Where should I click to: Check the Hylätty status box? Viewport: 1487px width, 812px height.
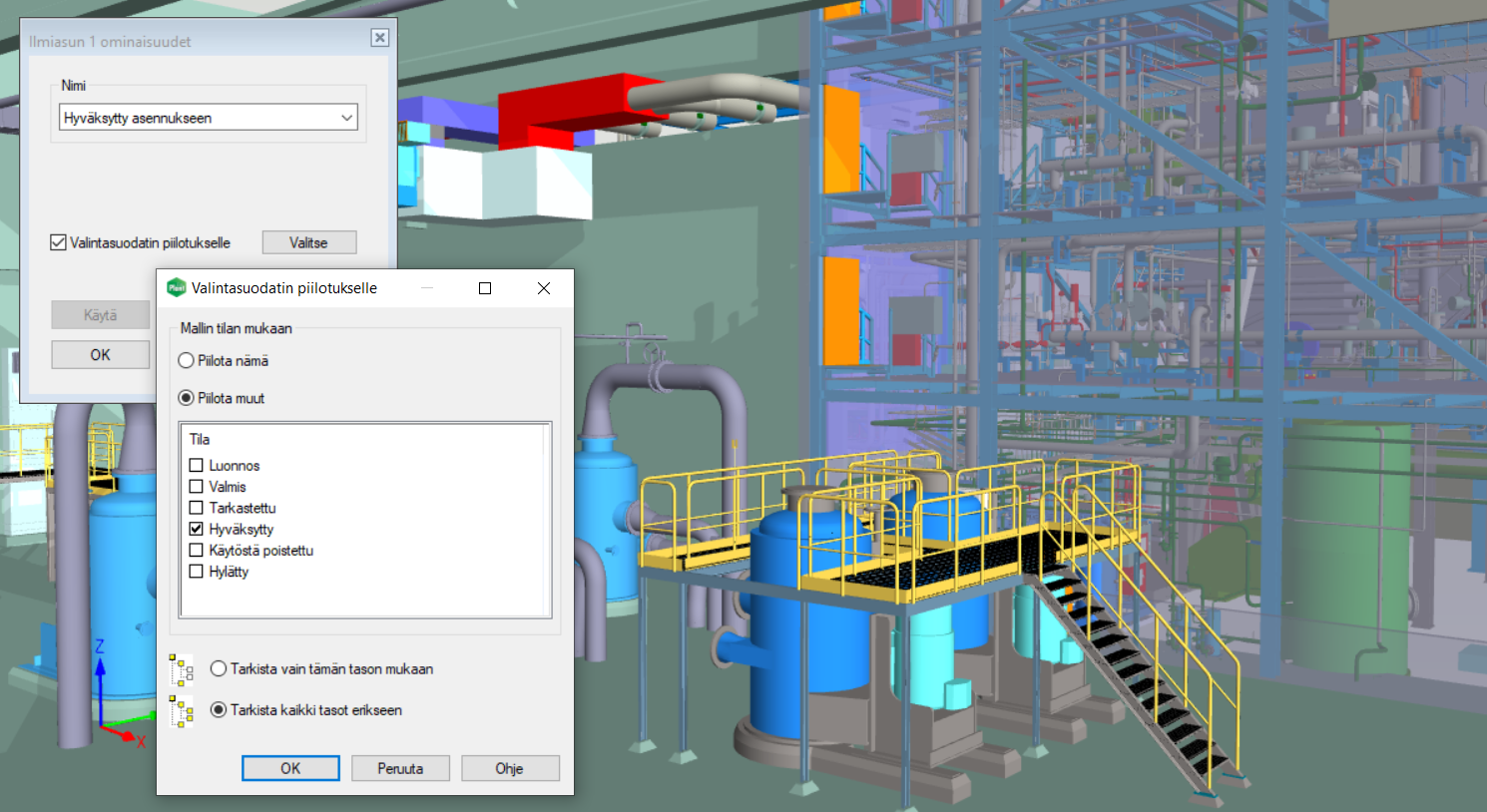197,572
